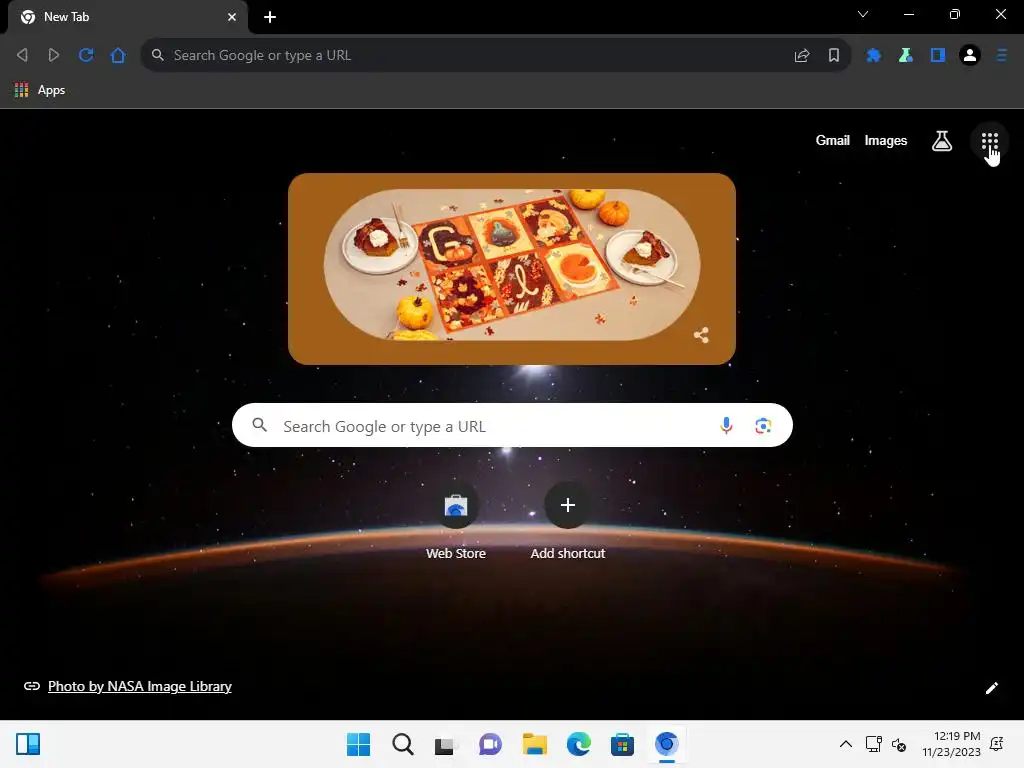Launch Microsoft Edge from taskbar
This screenshot has height=768, width=1024.
(578, 744)
